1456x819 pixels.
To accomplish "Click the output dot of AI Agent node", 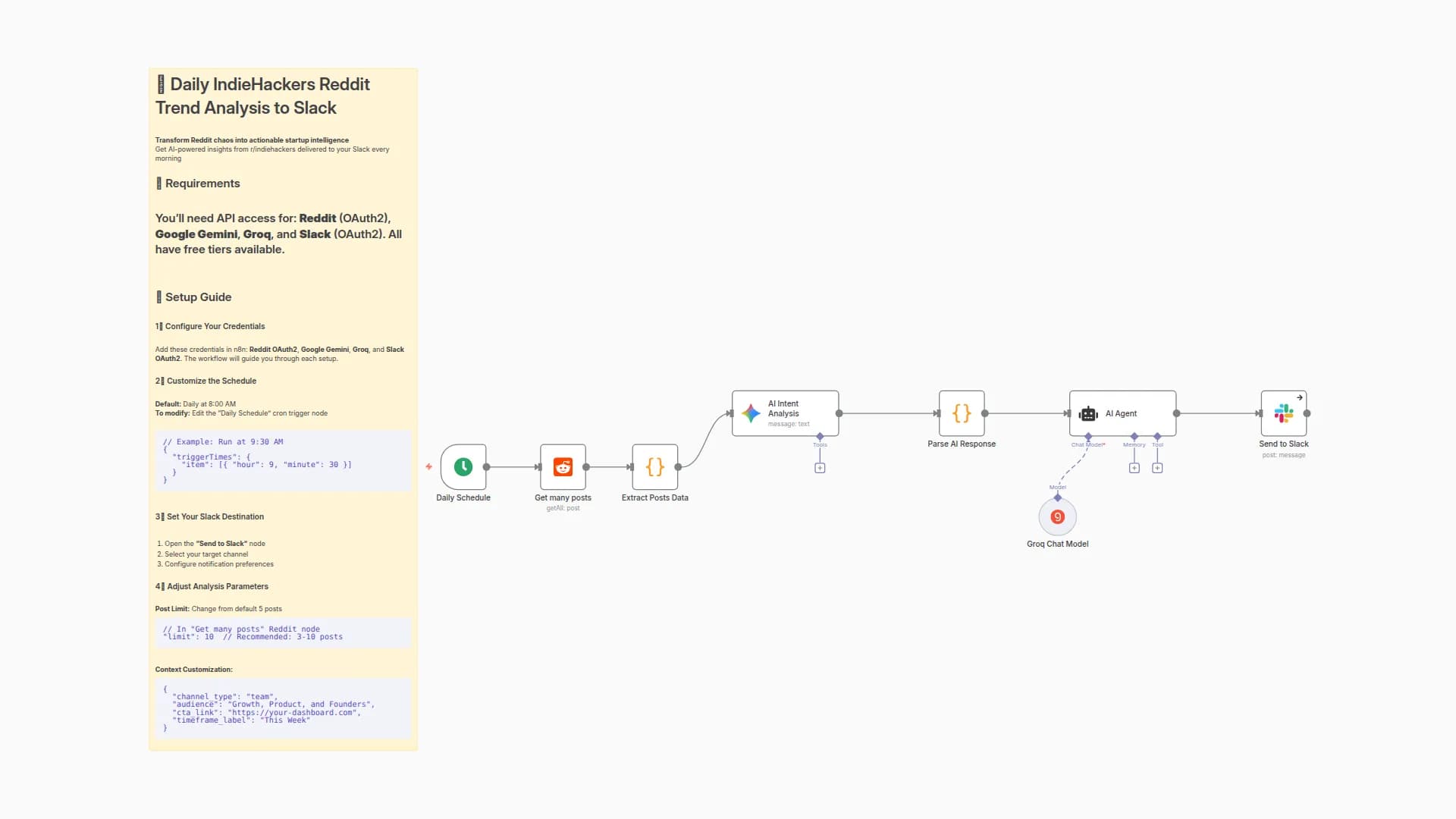I will [1176, 413].
